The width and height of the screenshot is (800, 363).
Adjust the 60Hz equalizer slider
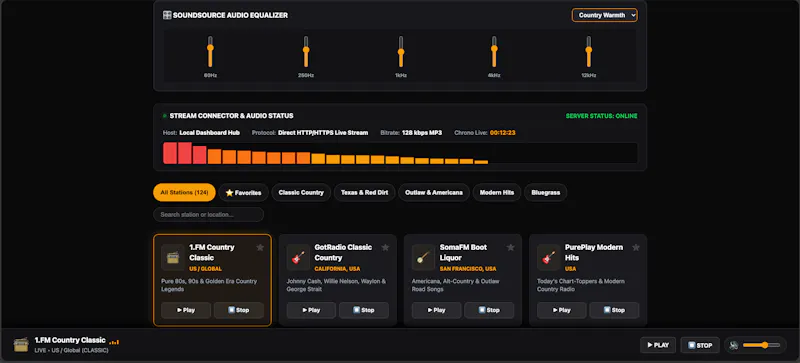coord(210,51)
